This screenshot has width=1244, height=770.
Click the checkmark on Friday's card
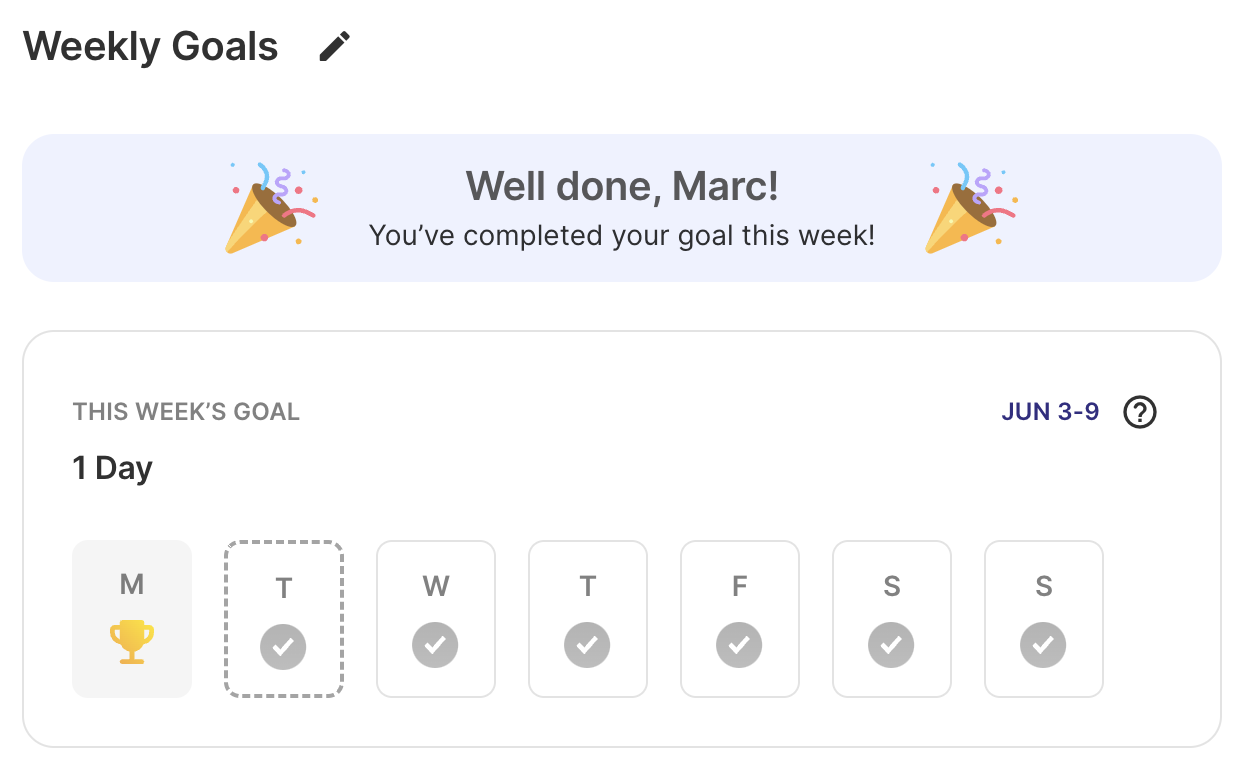click(739, 645)
